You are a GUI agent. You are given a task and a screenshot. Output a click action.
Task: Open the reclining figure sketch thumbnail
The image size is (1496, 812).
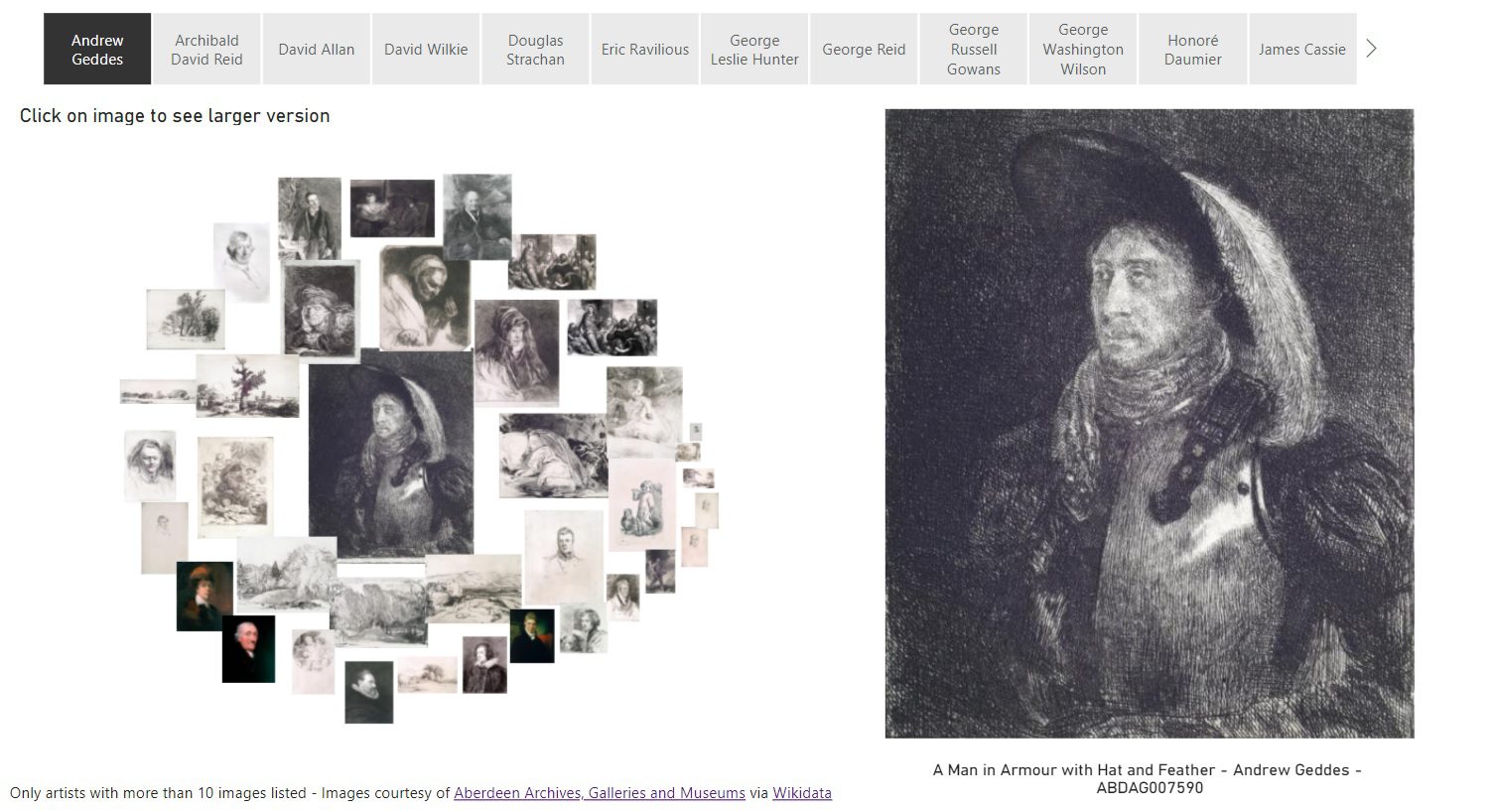[x=553, y=456]
